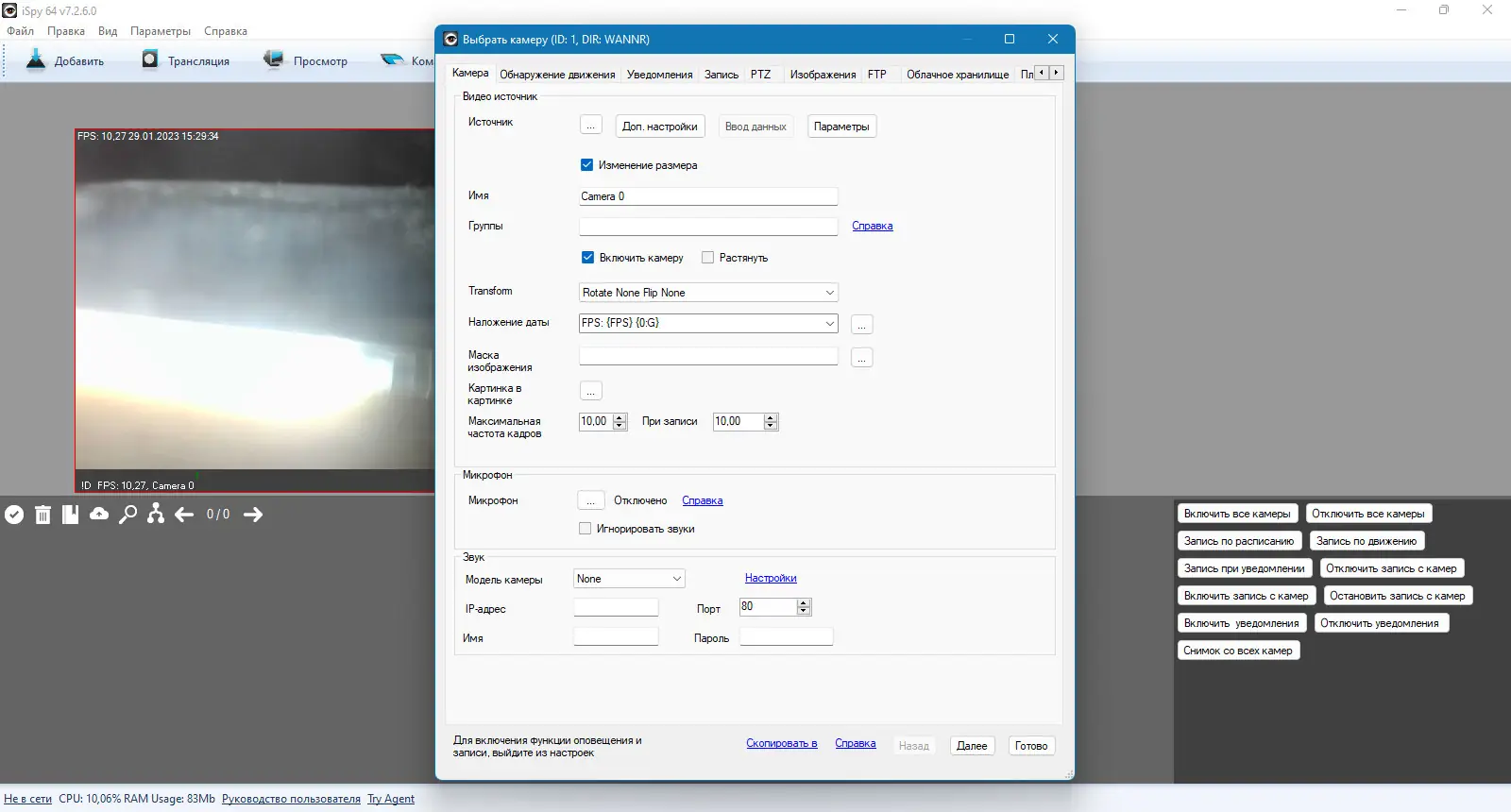Click the Остановить запись с камер button

click(1398, 596)
